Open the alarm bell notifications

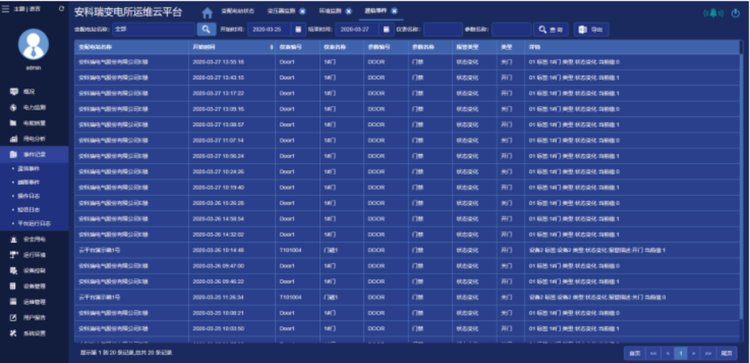point(713,13)
